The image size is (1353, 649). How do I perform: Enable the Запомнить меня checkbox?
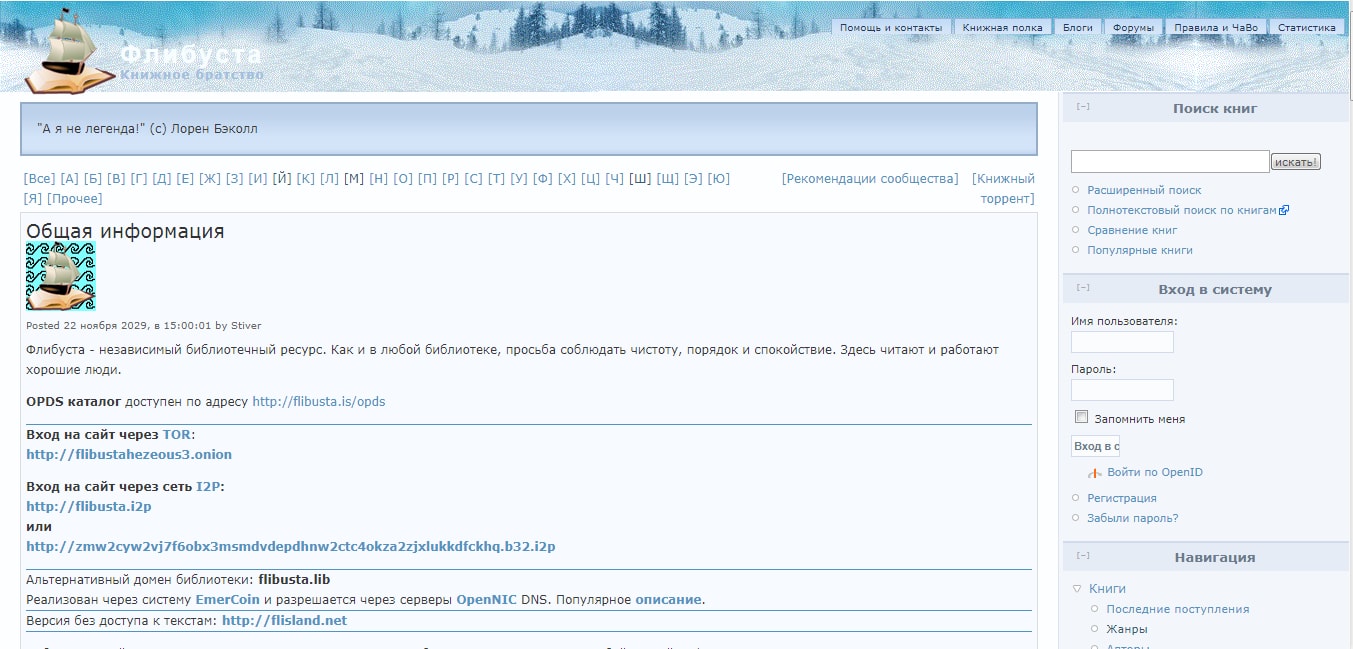pos(1081,417)
